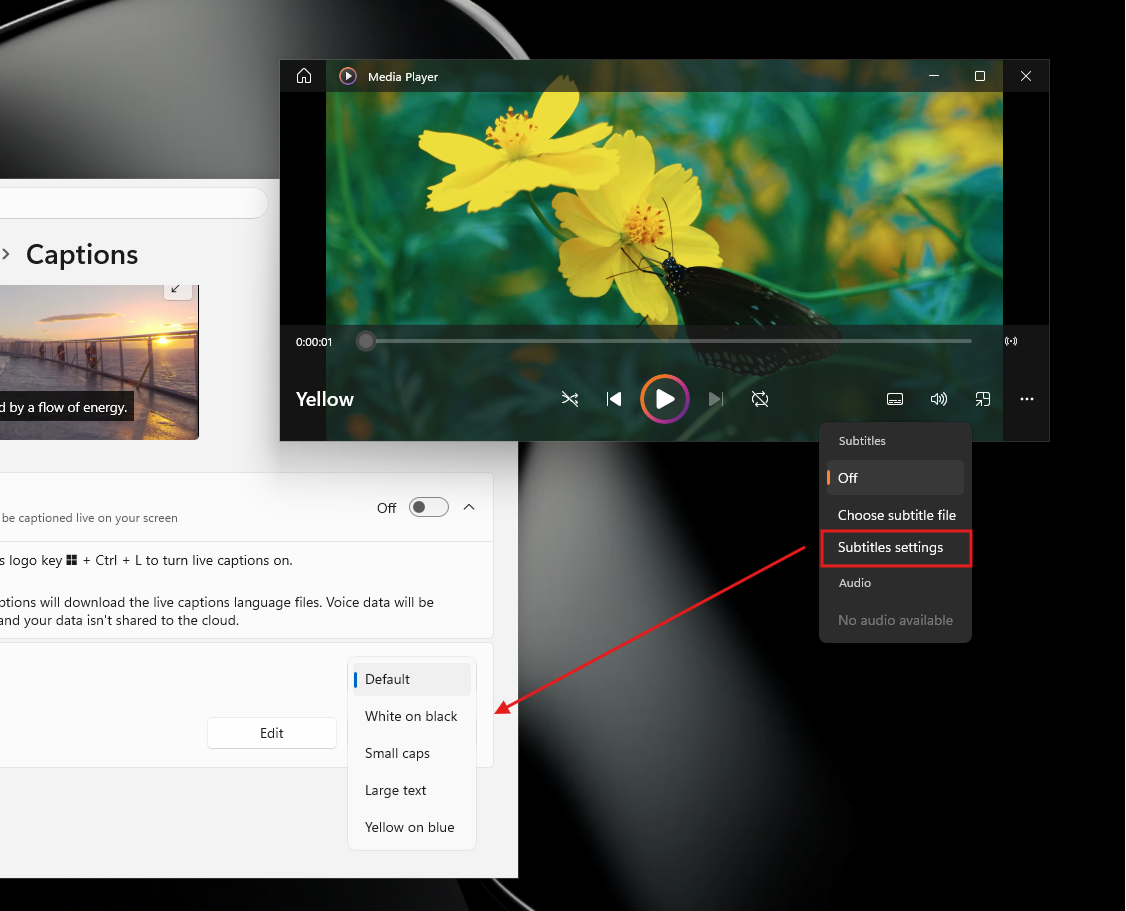Click No audio available entry

(895, 620)
